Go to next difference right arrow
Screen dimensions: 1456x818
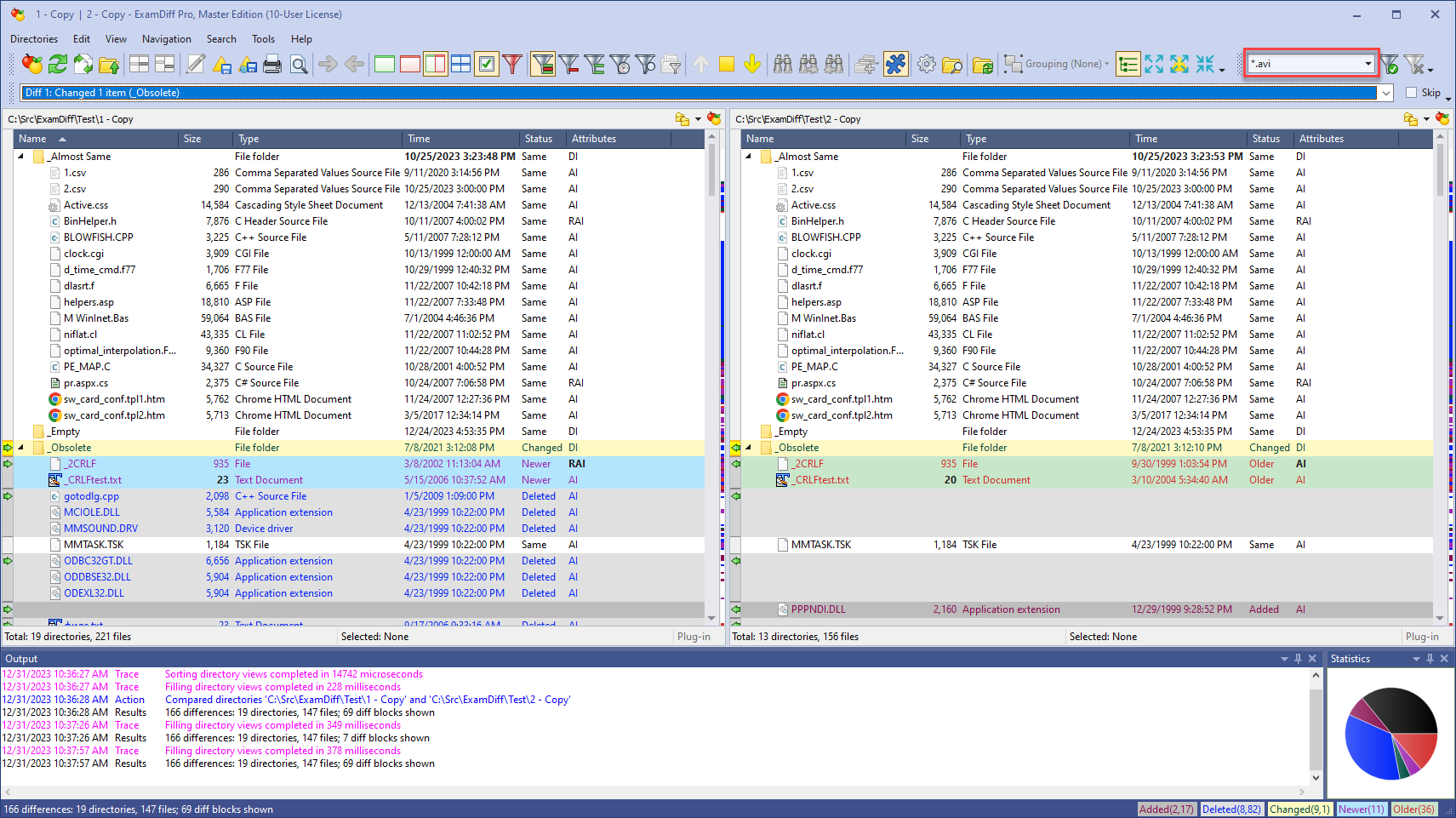pos(328,64)
